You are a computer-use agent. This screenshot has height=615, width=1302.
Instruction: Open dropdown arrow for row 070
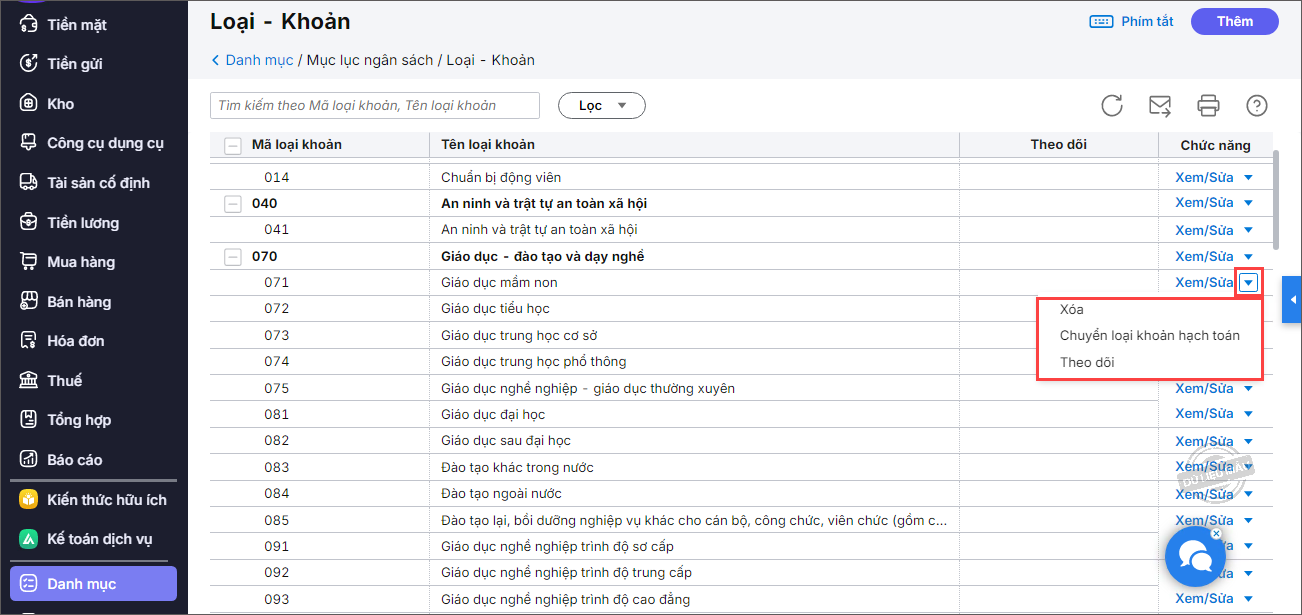pyautogui.click(x=1248, y=257)
